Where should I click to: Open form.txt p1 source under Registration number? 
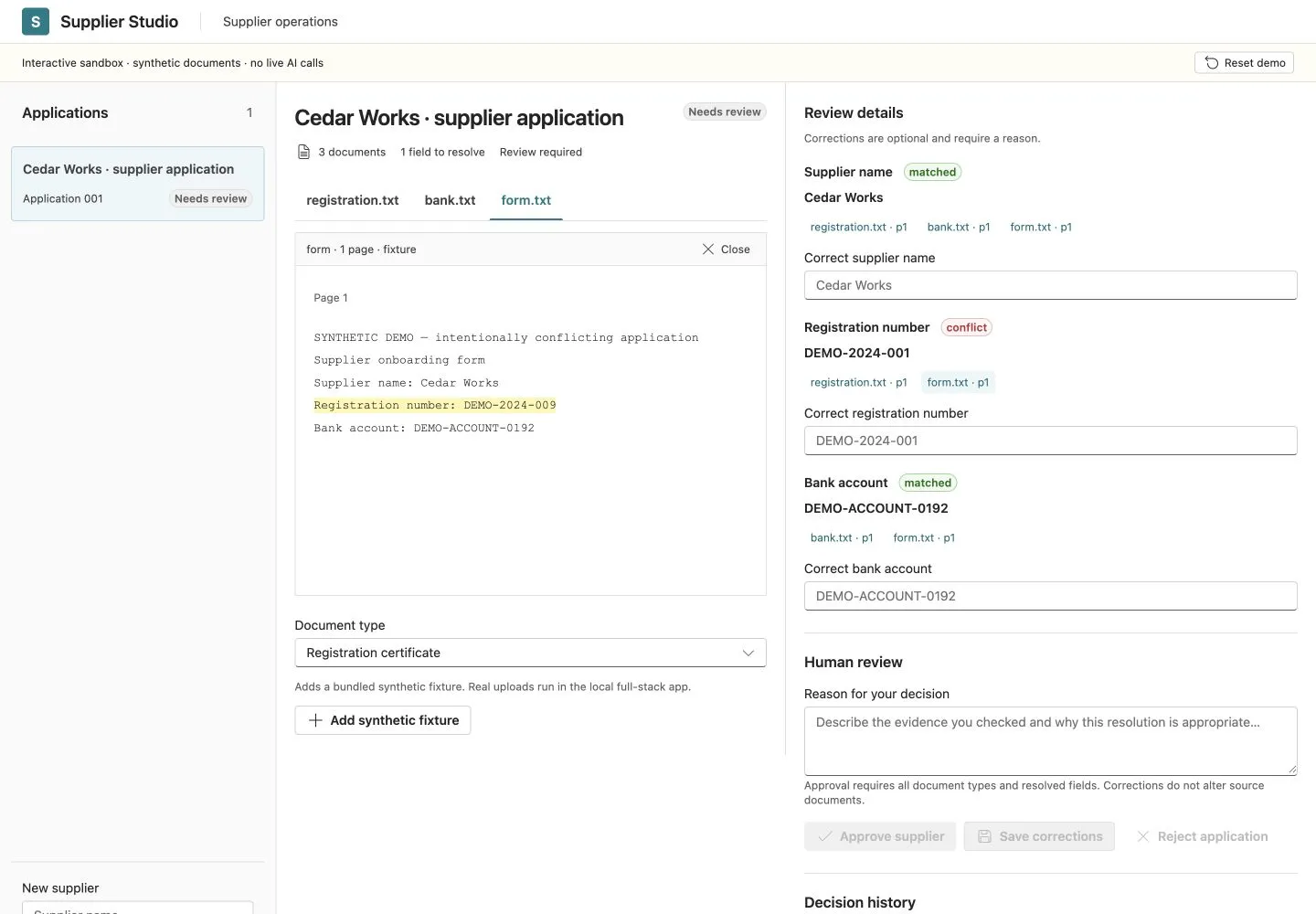coord(958,382)
